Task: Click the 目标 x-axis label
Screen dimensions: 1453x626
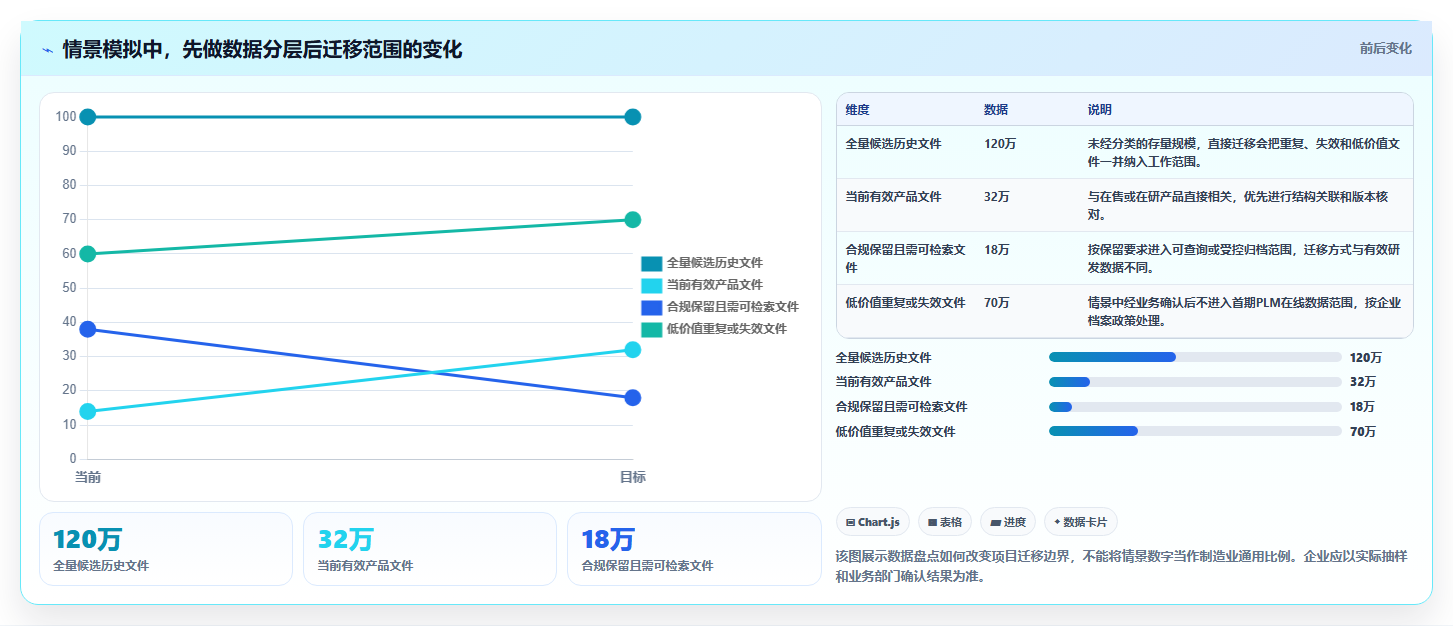Action: tap(632, 478)
